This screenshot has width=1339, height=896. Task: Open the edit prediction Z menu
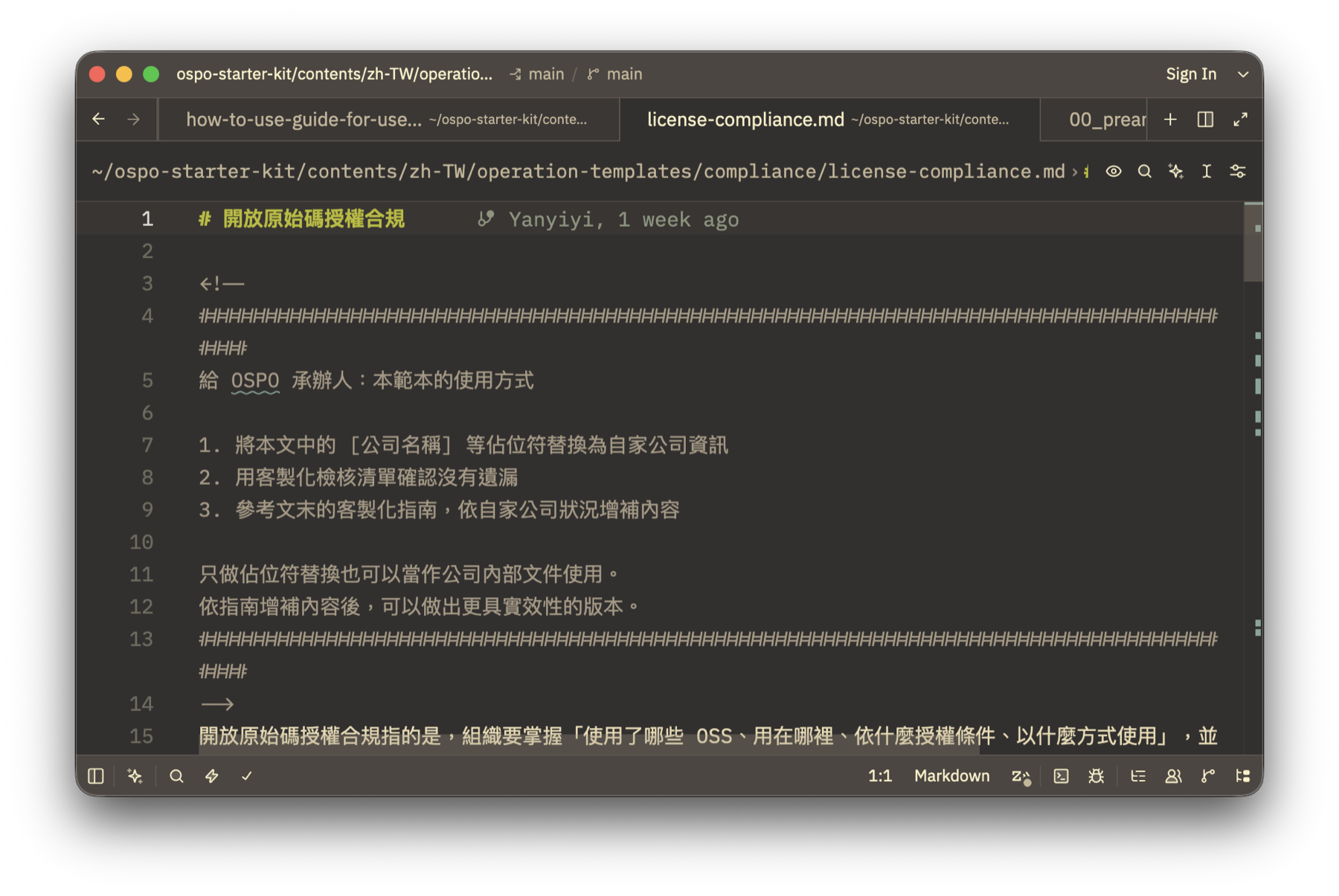tap(1021, 776)
